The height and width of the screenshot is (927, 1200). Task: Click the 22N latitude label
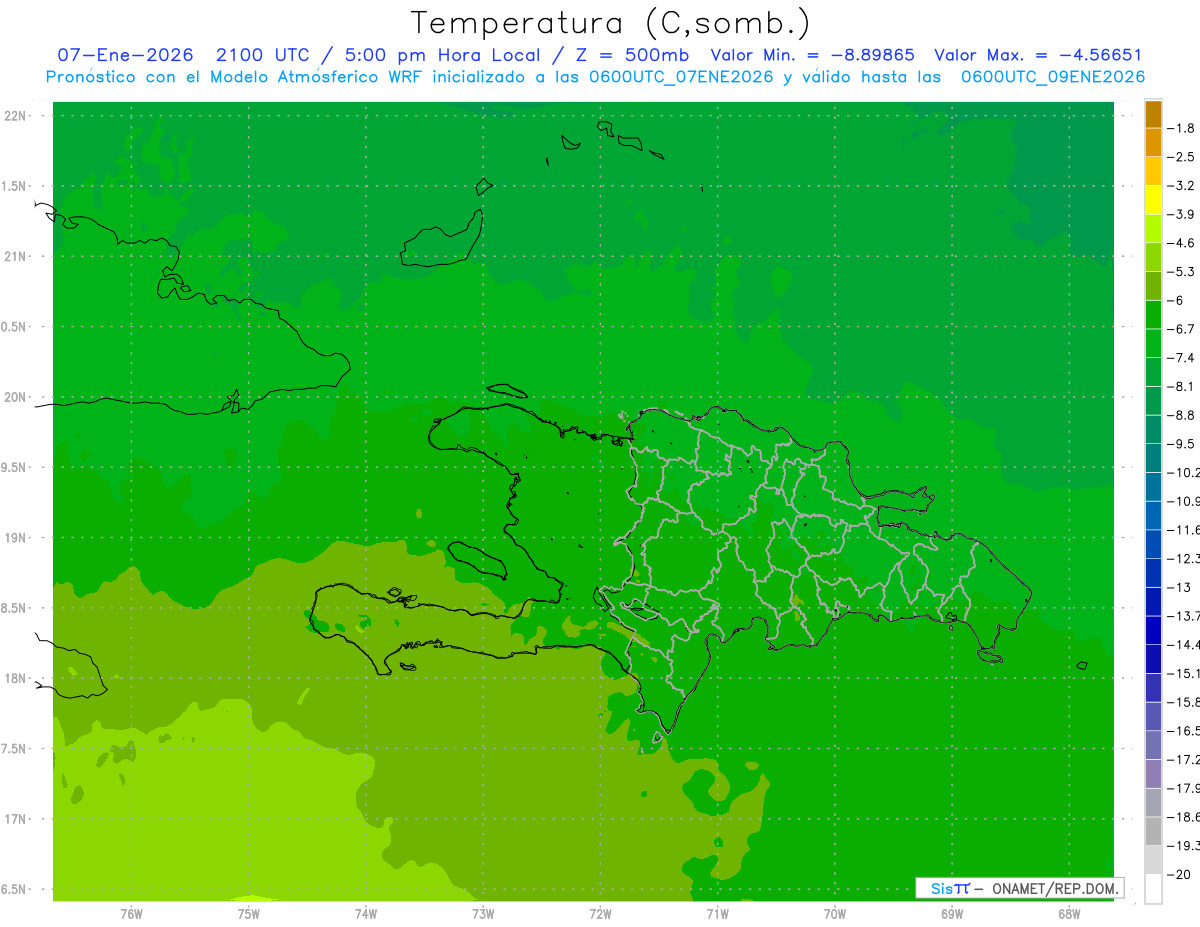[16, 115]
